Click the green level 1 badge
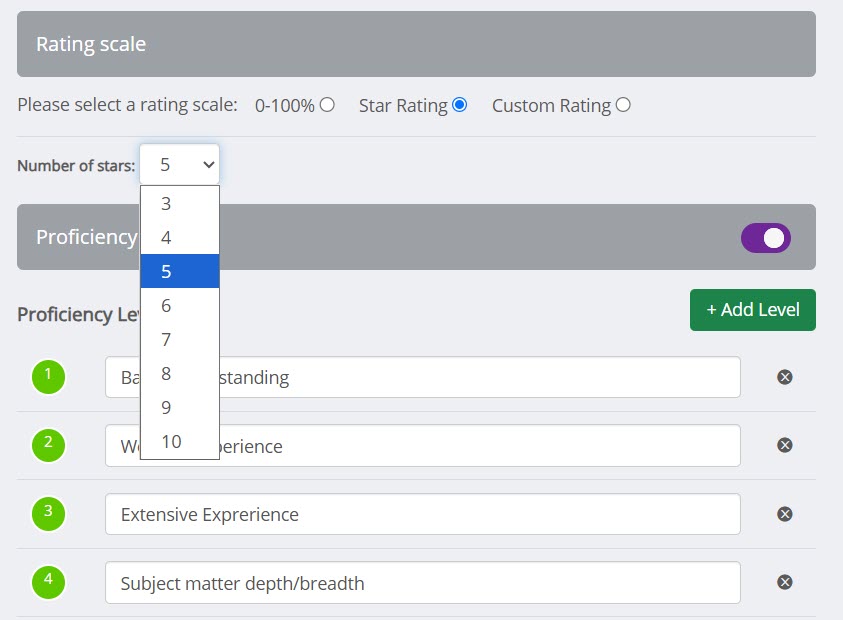 click(48, 377)
